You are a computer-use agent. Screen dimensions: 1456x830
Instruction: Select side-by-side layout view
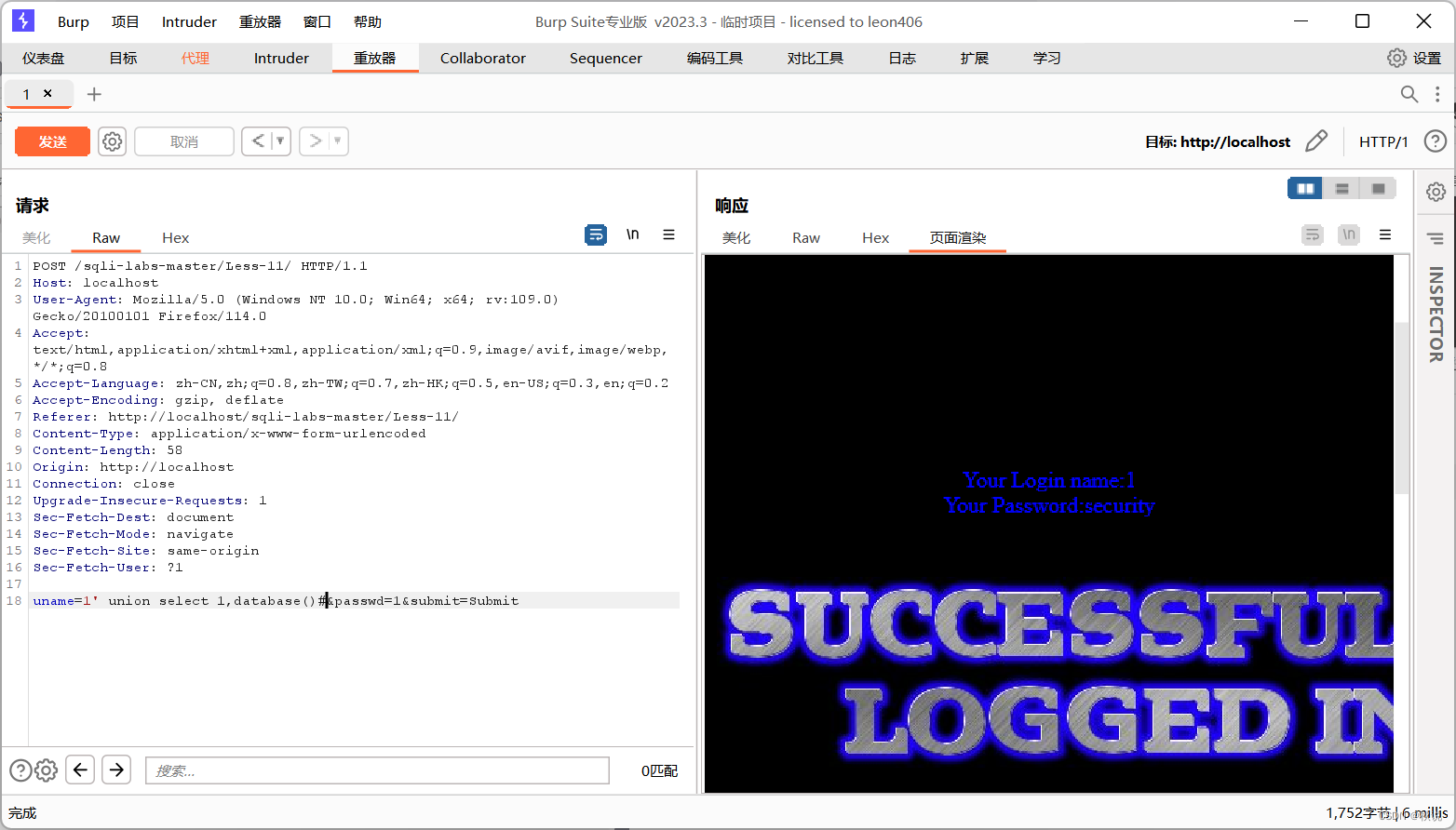click(1305, 189)
